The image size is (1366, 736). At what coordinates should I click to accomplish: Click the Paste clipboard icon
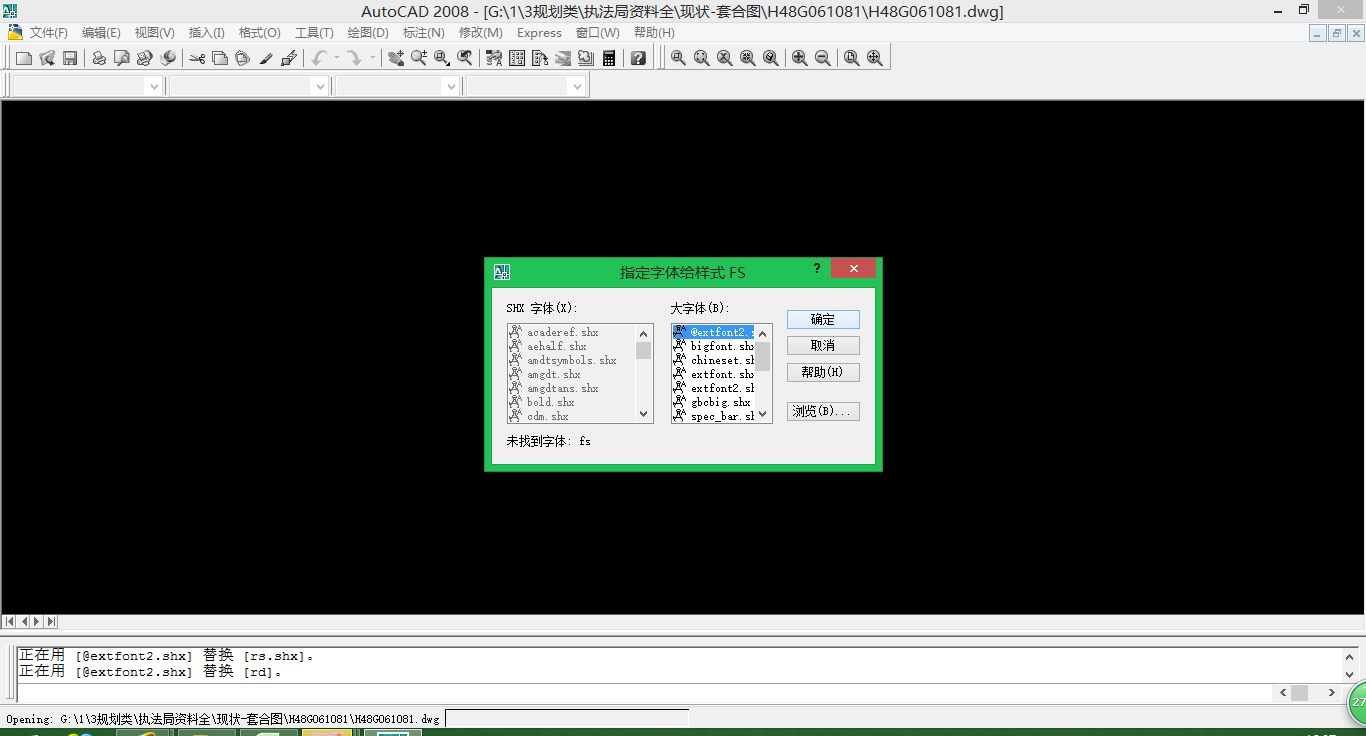coord(243,58)
